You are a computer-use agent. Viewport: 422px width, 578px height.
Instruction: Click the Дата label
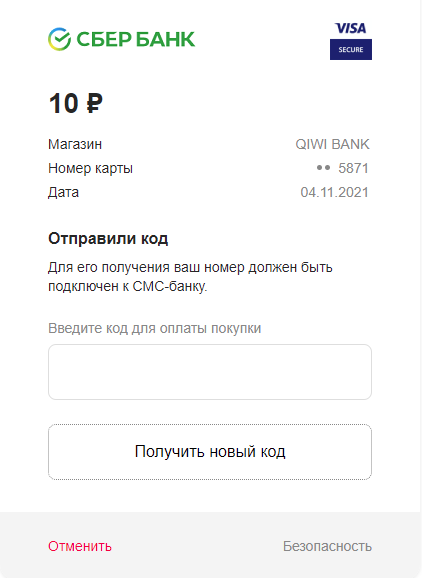(x=63, y=192)
